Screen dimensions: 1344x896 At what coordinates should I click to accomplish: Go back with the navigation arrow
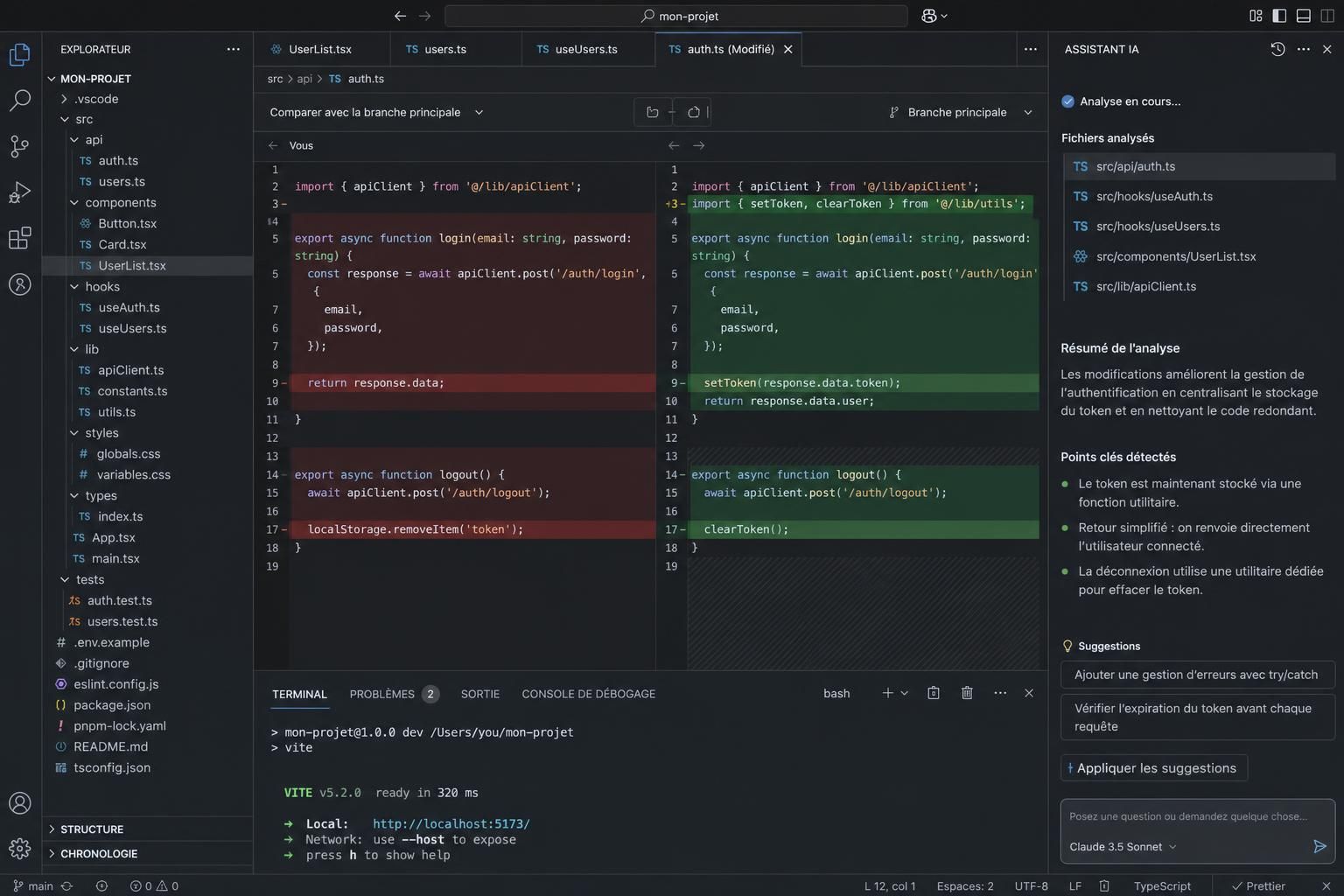click(x=400, y=16)
